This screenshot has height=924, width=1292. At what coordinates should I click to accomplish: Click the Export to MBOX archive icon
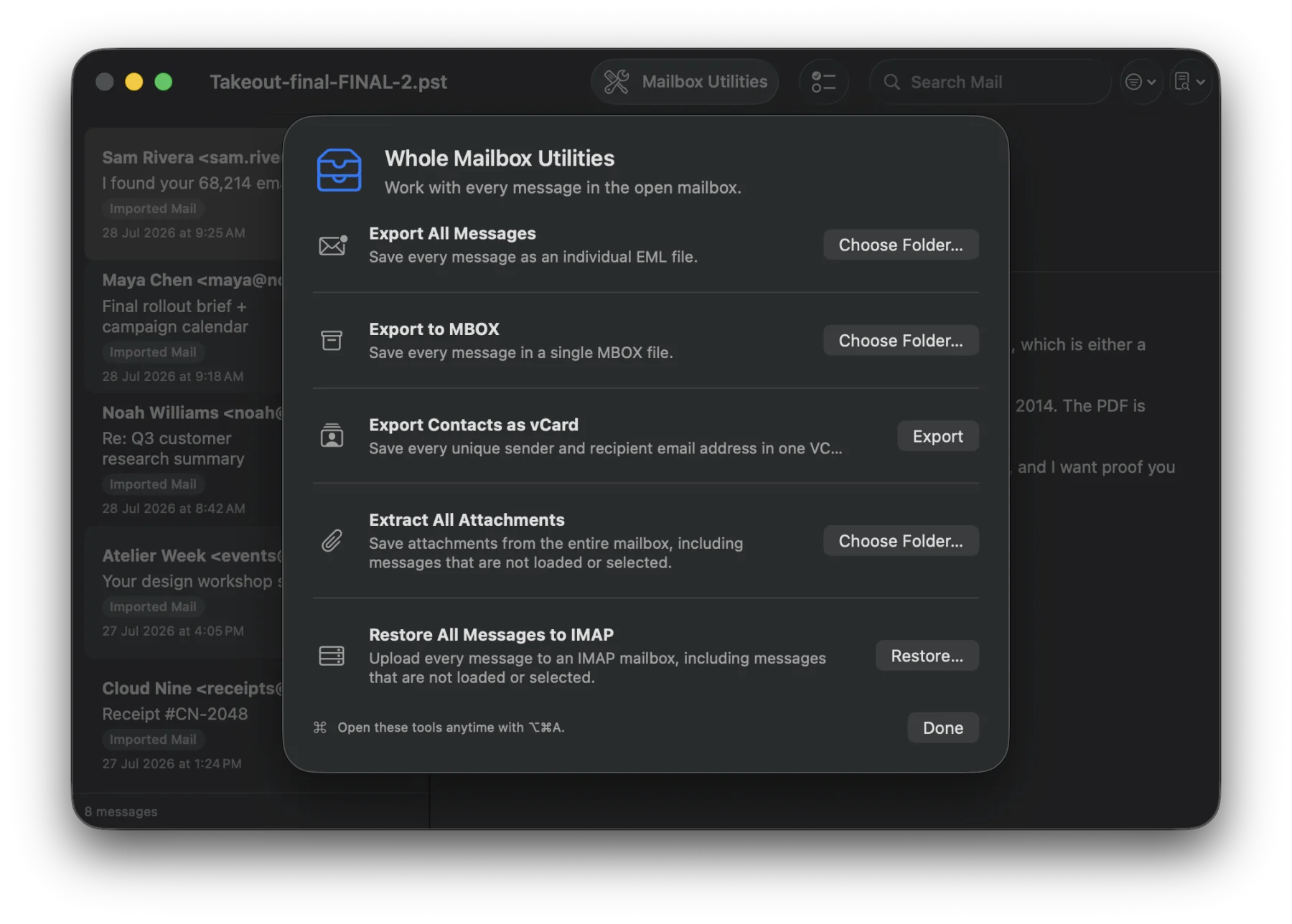(332, 341)
